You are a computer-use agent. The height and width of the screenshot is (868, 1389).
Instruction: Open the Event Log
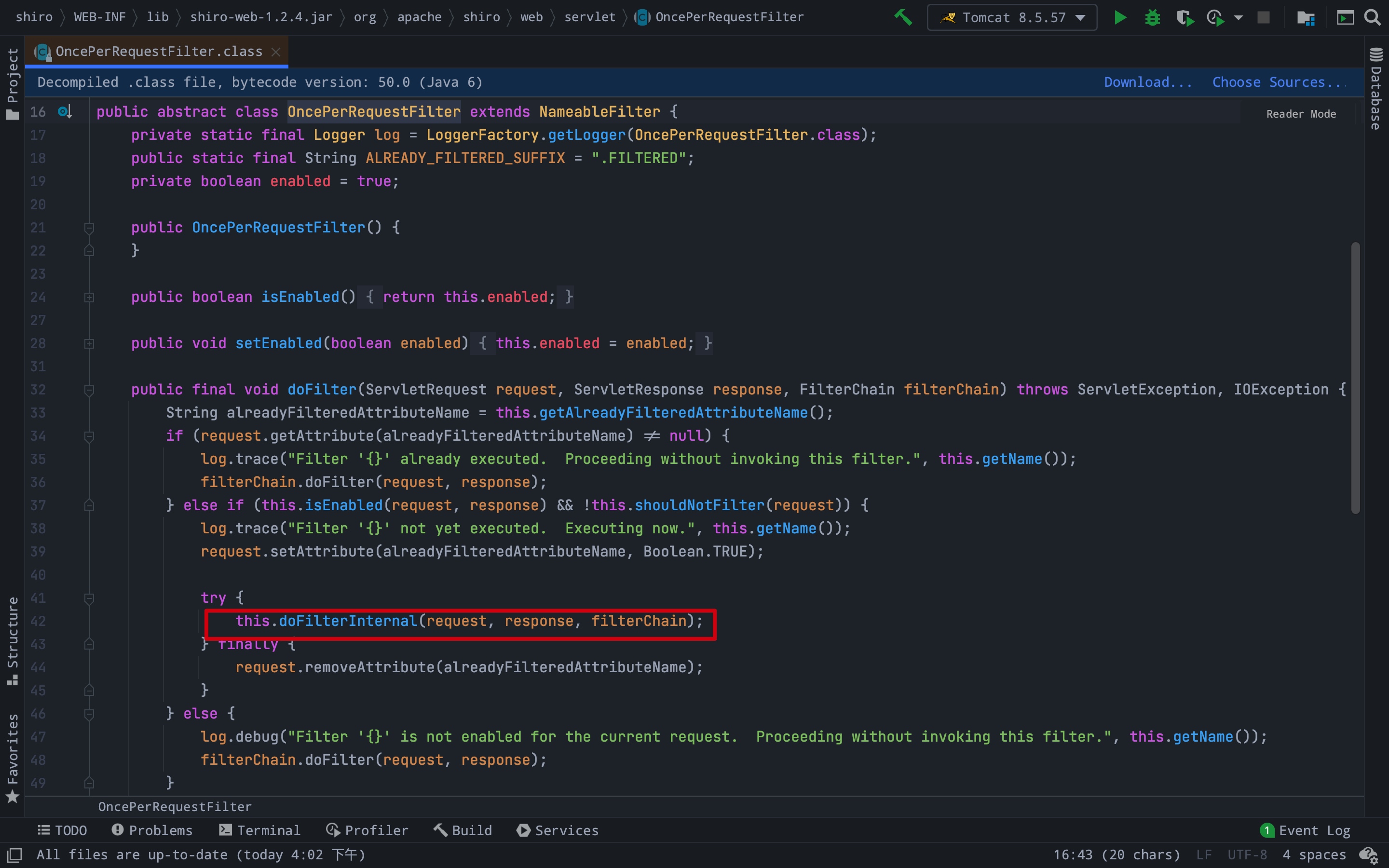[x=1305, y=830]
